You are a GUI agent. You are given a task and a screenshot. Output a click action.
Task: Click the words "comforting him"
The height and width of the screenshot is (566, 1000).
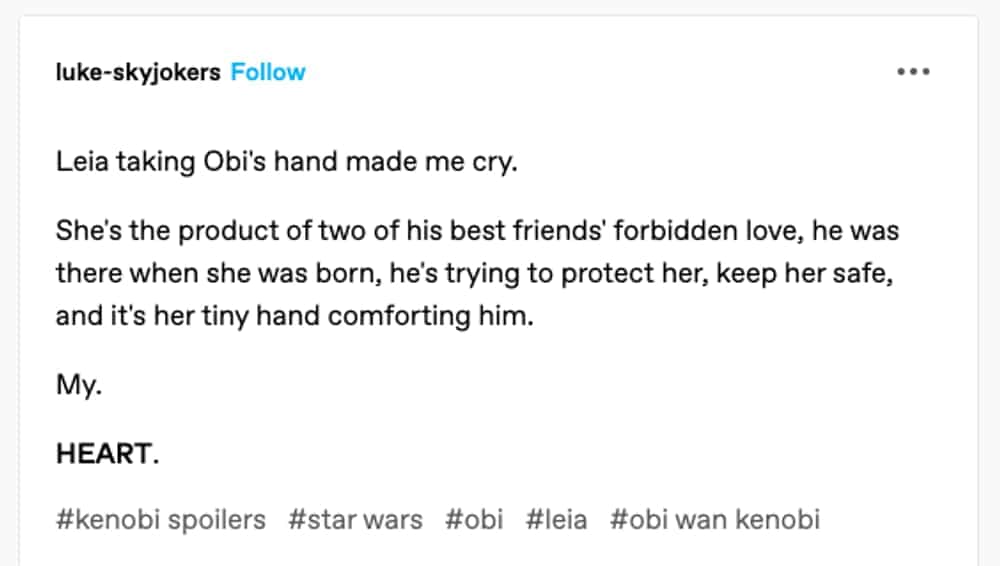tap(431, 317)
